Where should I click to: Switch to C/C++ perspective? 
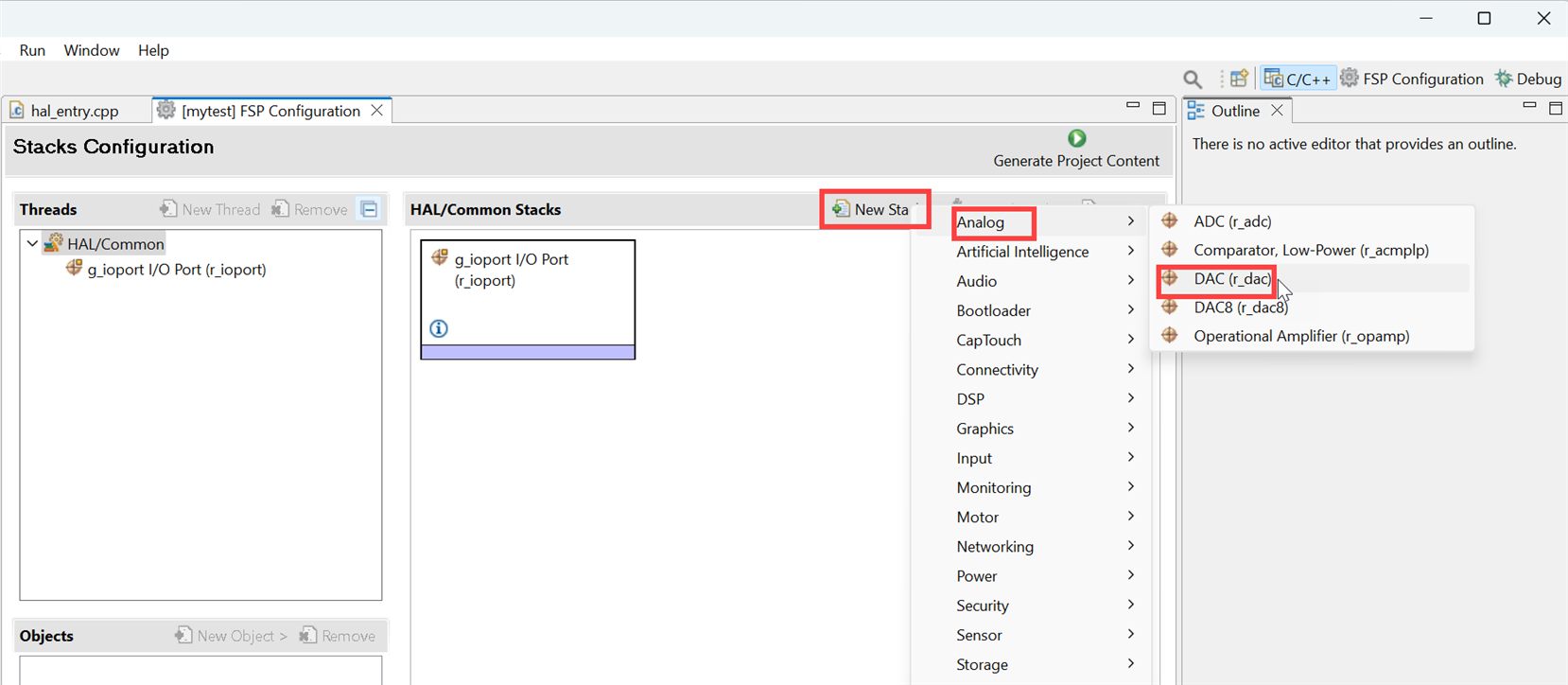pos(1298,79)
